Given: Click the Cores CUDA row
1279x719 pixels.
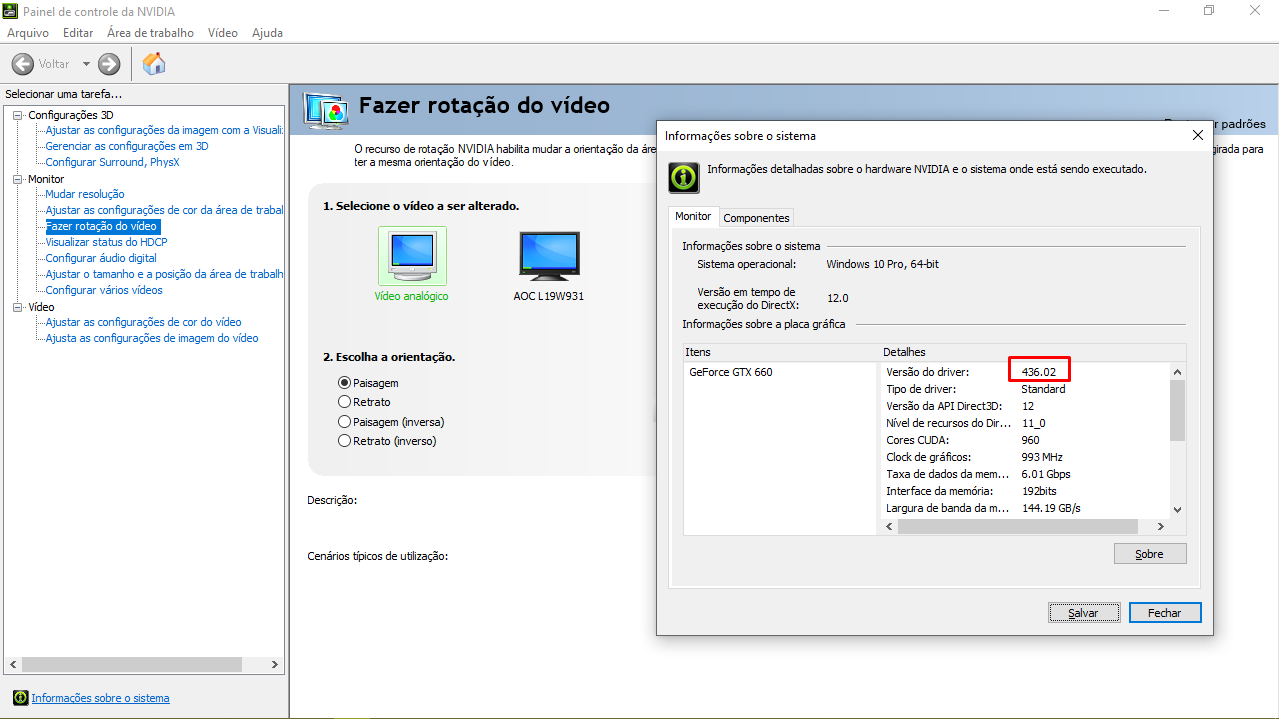Looking at the screenshot, I should [x=1025, y=440].
